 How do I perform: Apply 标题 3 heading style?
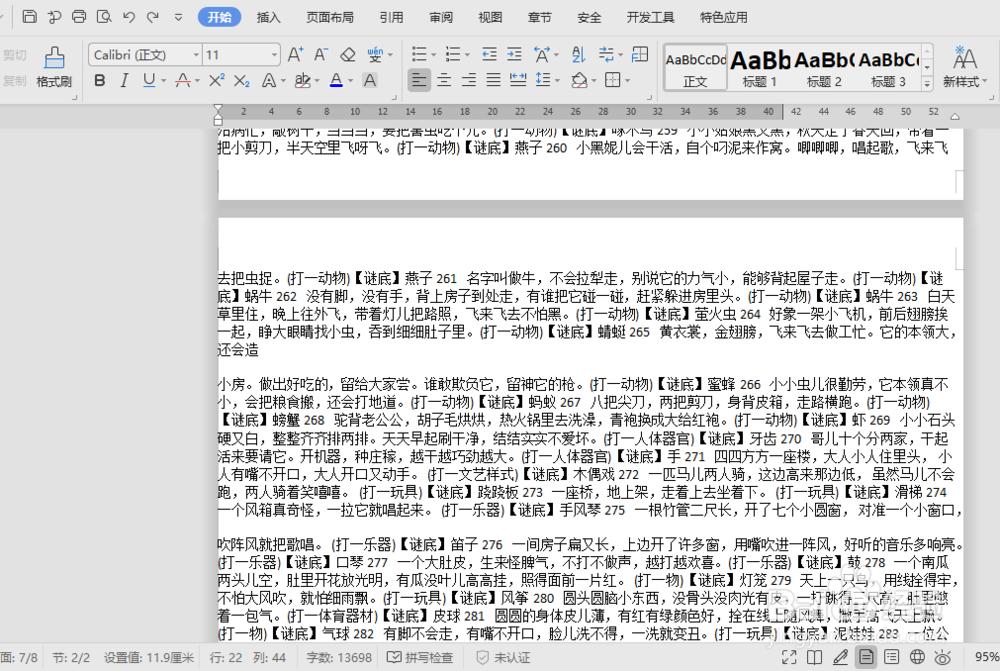888,66
